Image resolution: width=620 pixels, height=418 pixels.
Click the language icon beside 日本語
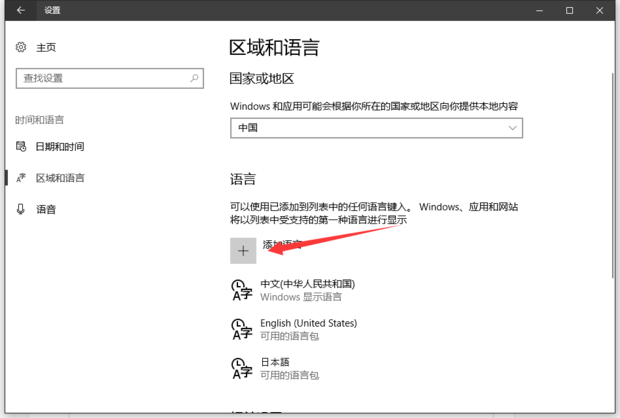[x=241, y=368]
